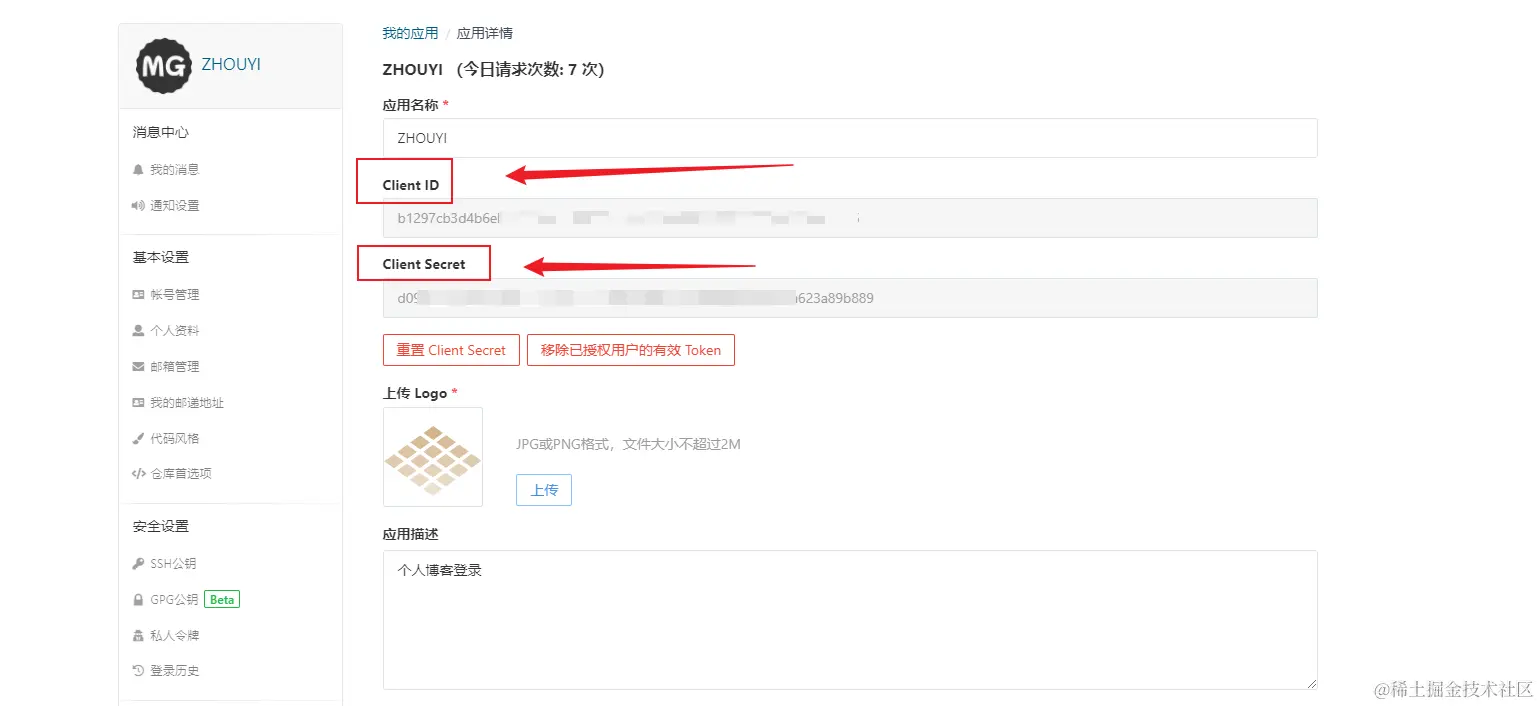Click the history icon beside 登录历史
Screen dimensions: 1540x706
tap(138, 671)
